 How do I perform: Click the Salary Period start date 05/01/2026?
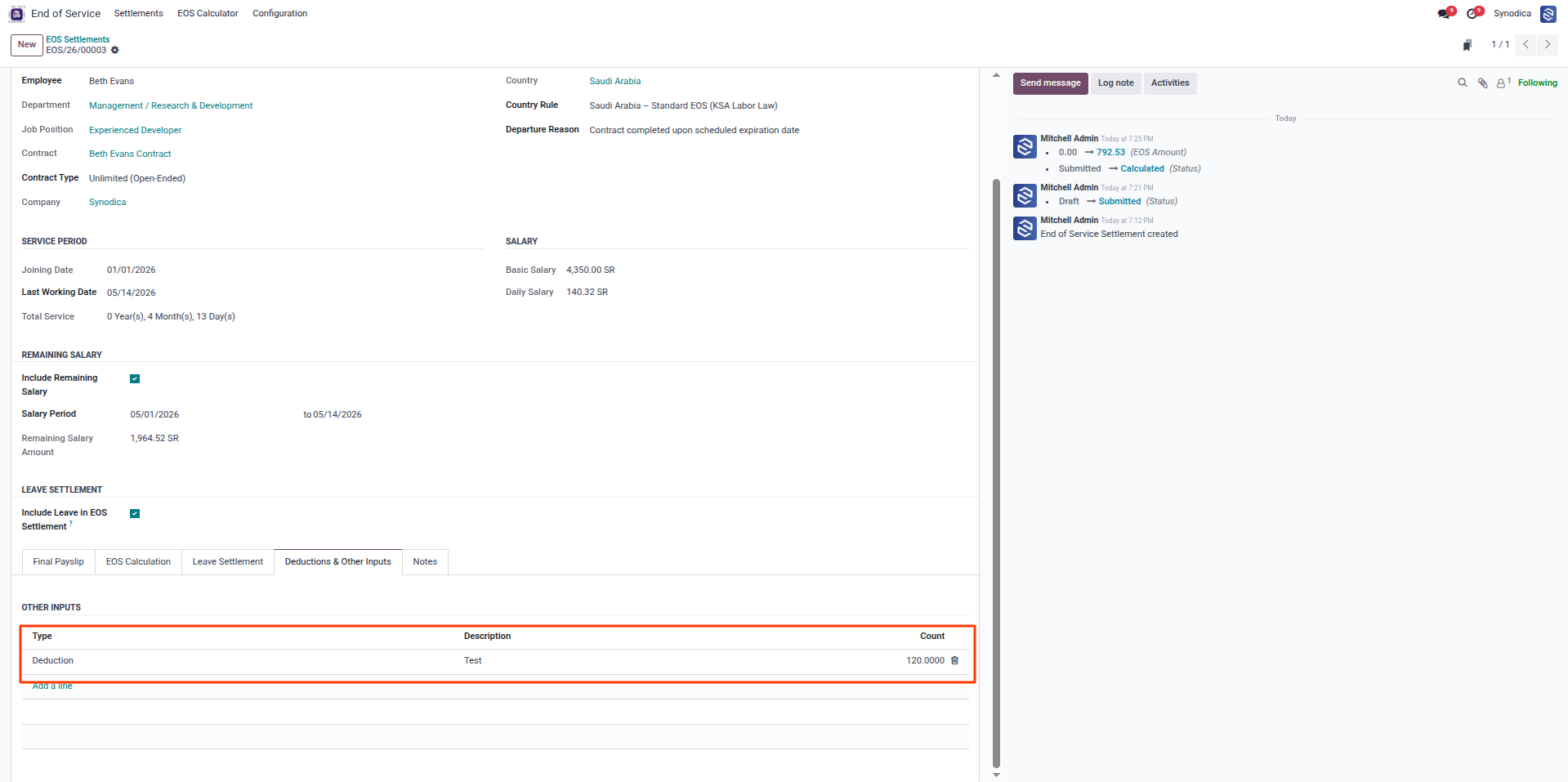tap(154, 415)
